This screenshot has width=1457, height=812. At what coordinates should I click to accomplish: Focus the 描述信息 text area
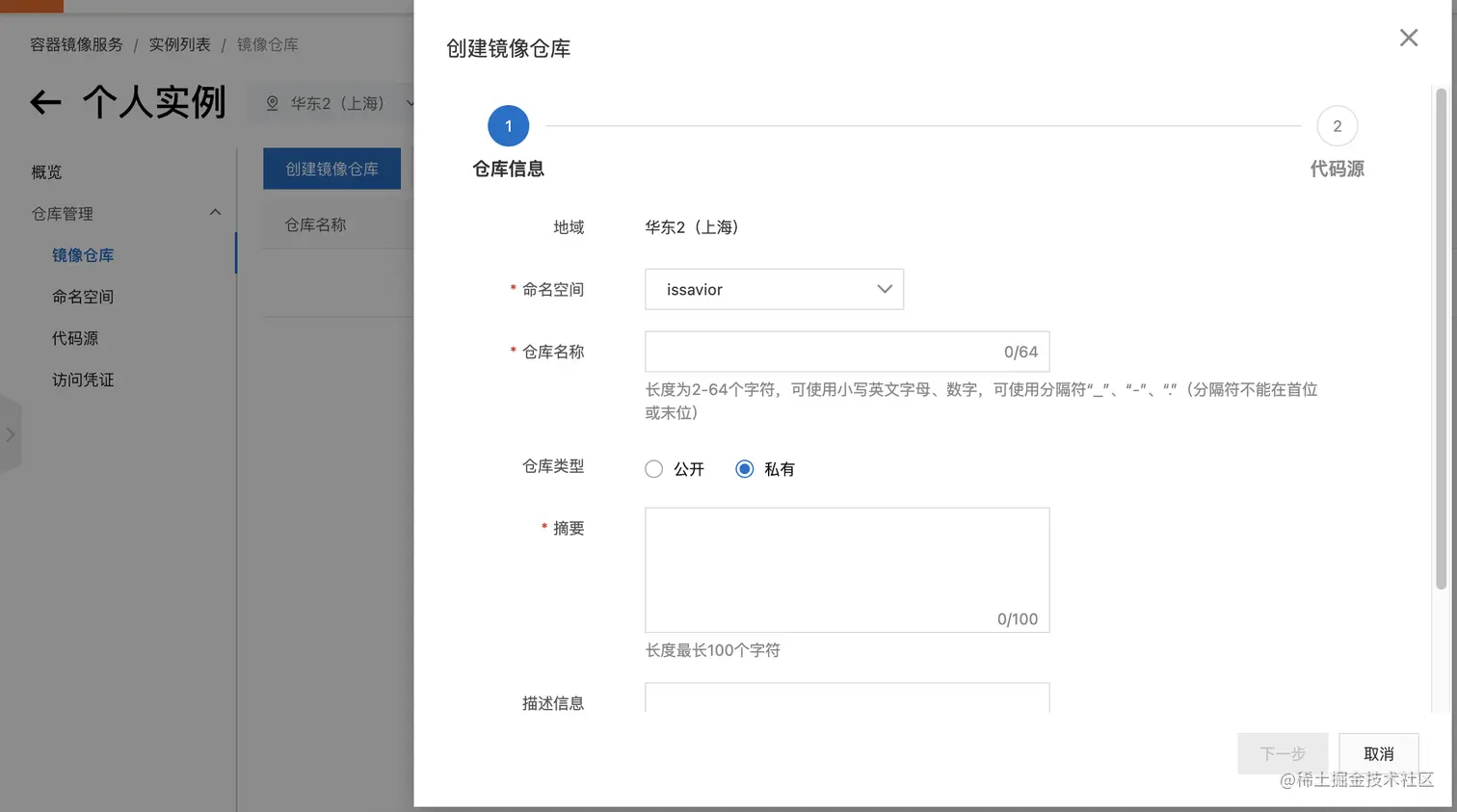tap(847, 697)
